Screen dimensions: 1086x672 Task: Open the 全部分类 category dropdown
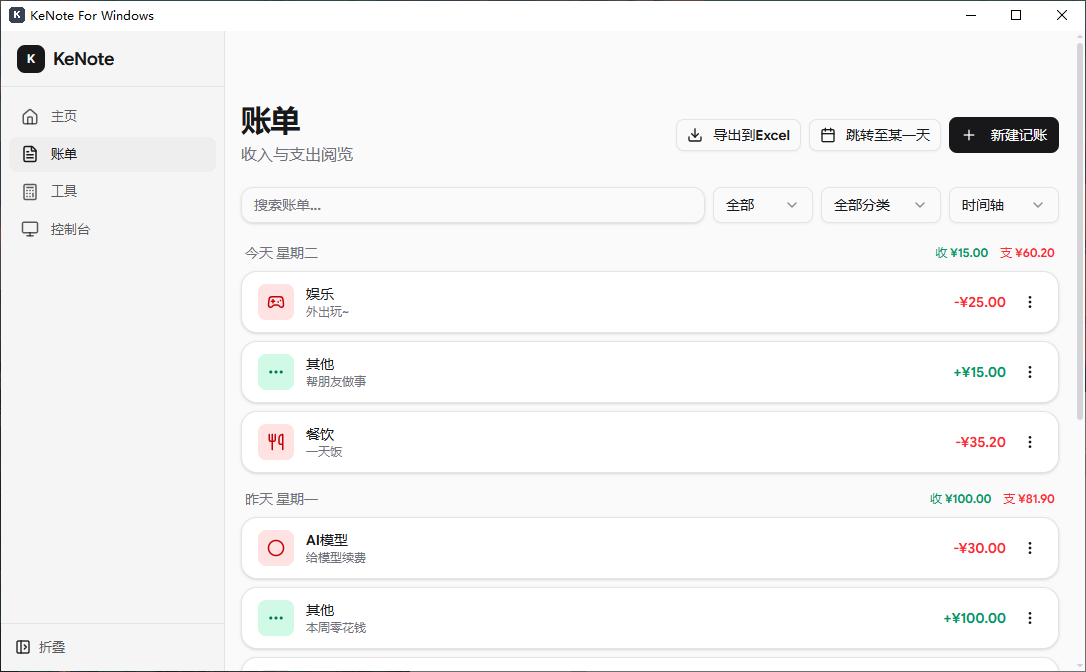(880, 205)
